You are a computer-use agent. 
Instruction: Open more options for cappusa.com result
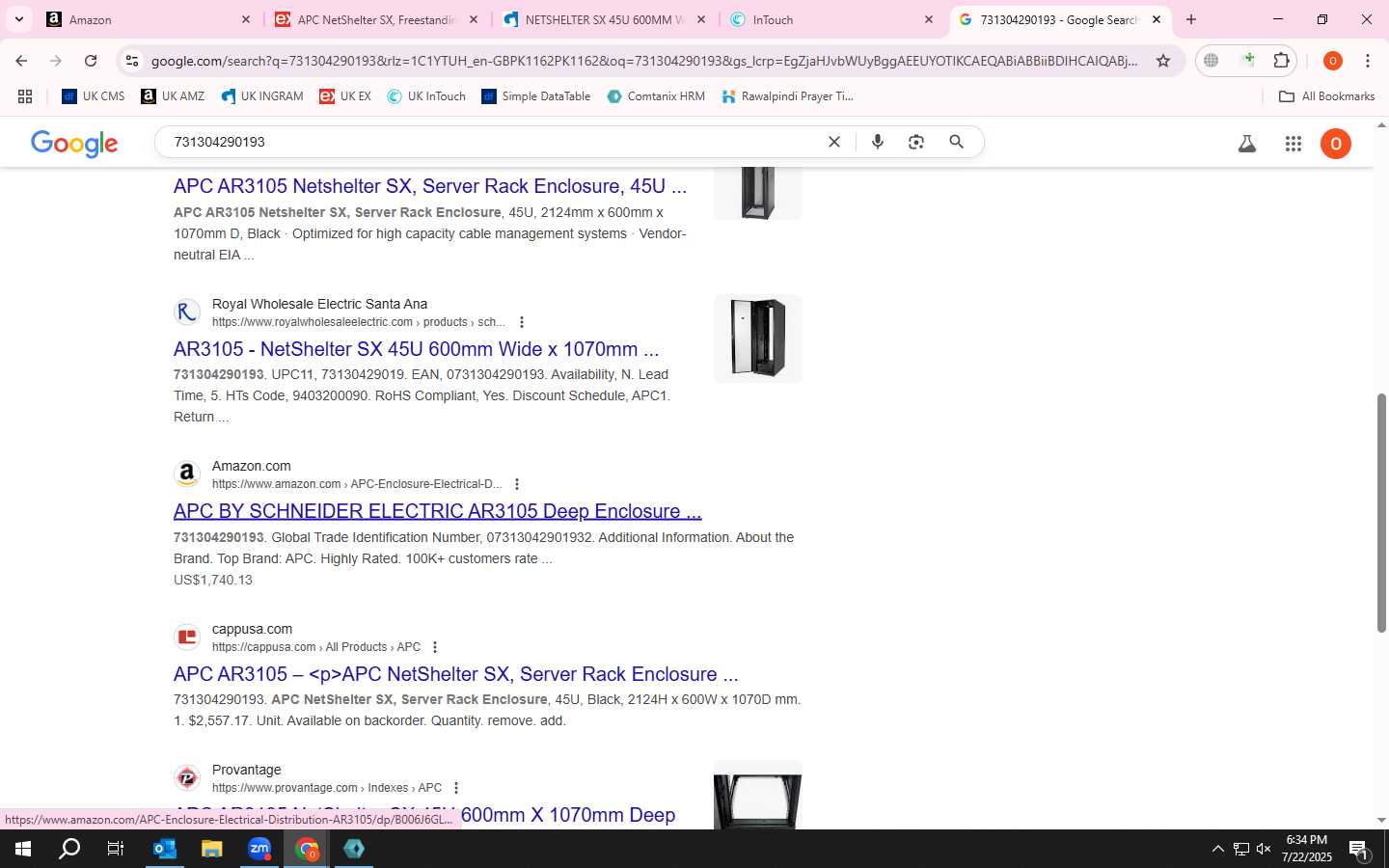[x=435, y=647]
